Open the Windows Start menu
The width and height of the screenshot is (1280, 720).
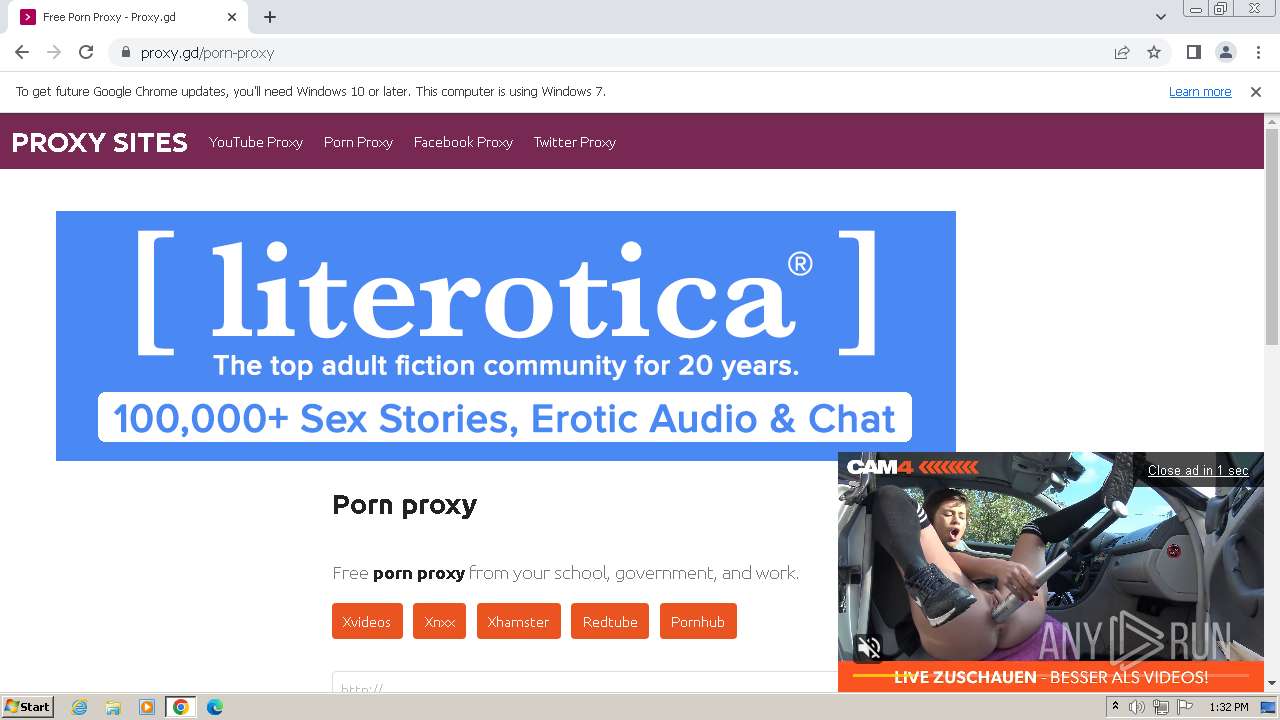(28, 707)
